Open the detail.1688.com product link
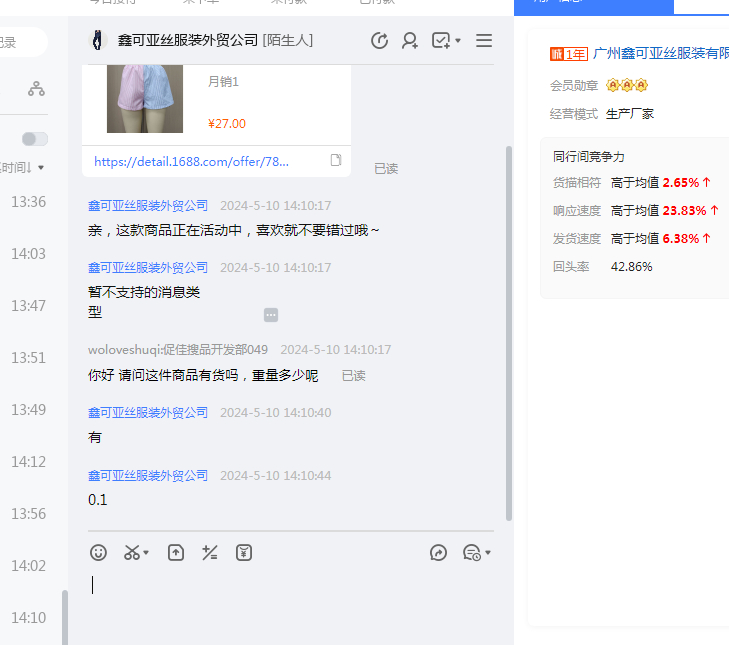This screenshot has width=729, height=645. (191, 161)
